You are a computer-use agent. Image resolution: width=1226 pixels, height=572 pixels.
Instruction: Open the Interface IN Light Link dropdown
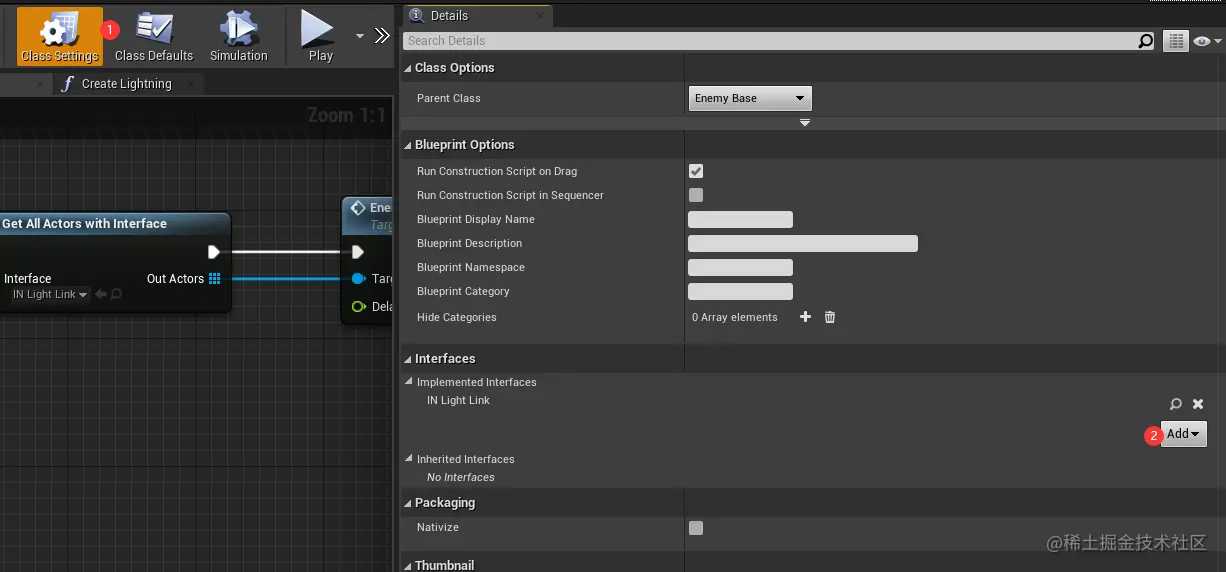pos(50,294)
